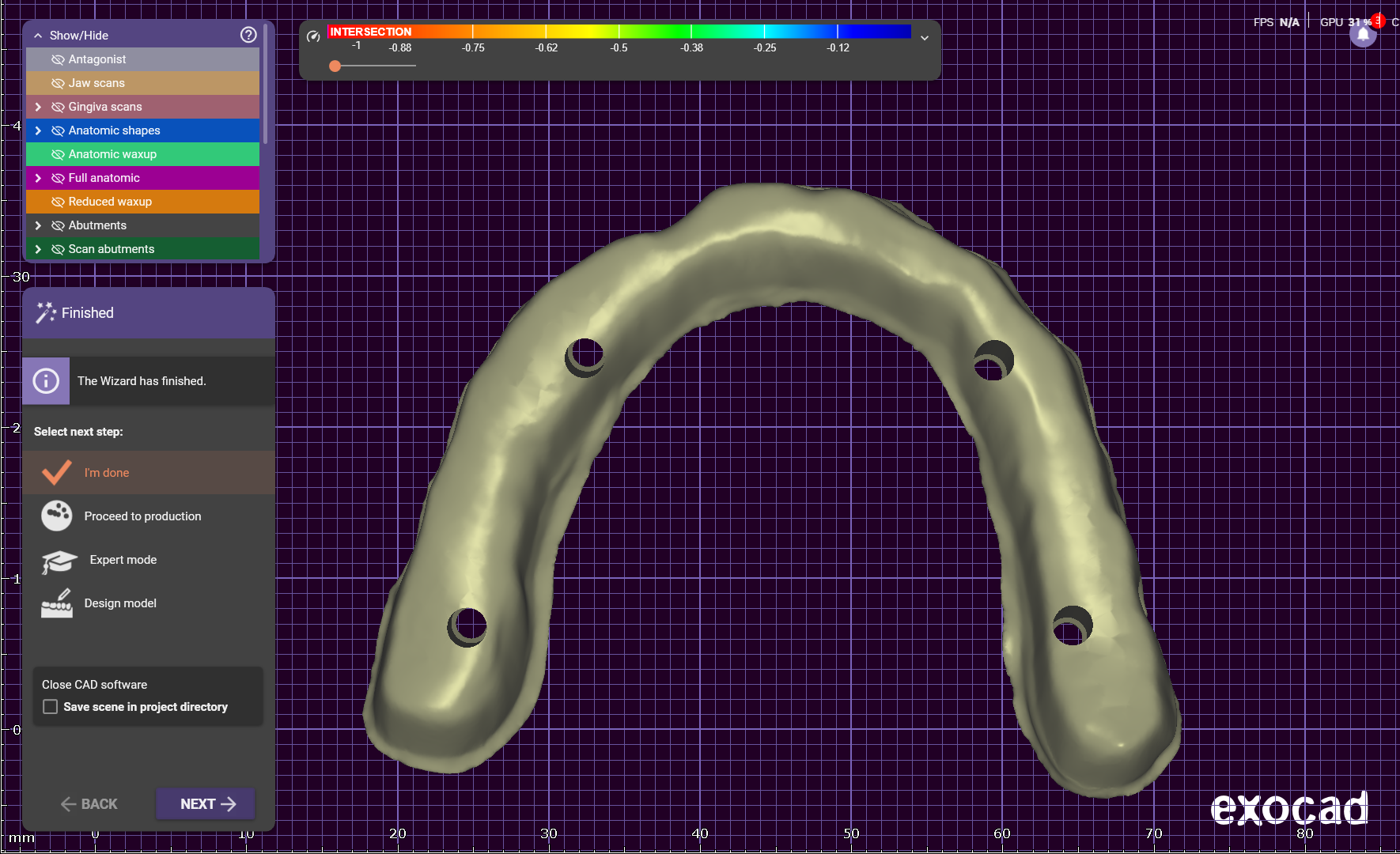This screenshot has width=1400, height=854.
Task: Select the Reduced waxup entry
Action: tap(110, 202)
